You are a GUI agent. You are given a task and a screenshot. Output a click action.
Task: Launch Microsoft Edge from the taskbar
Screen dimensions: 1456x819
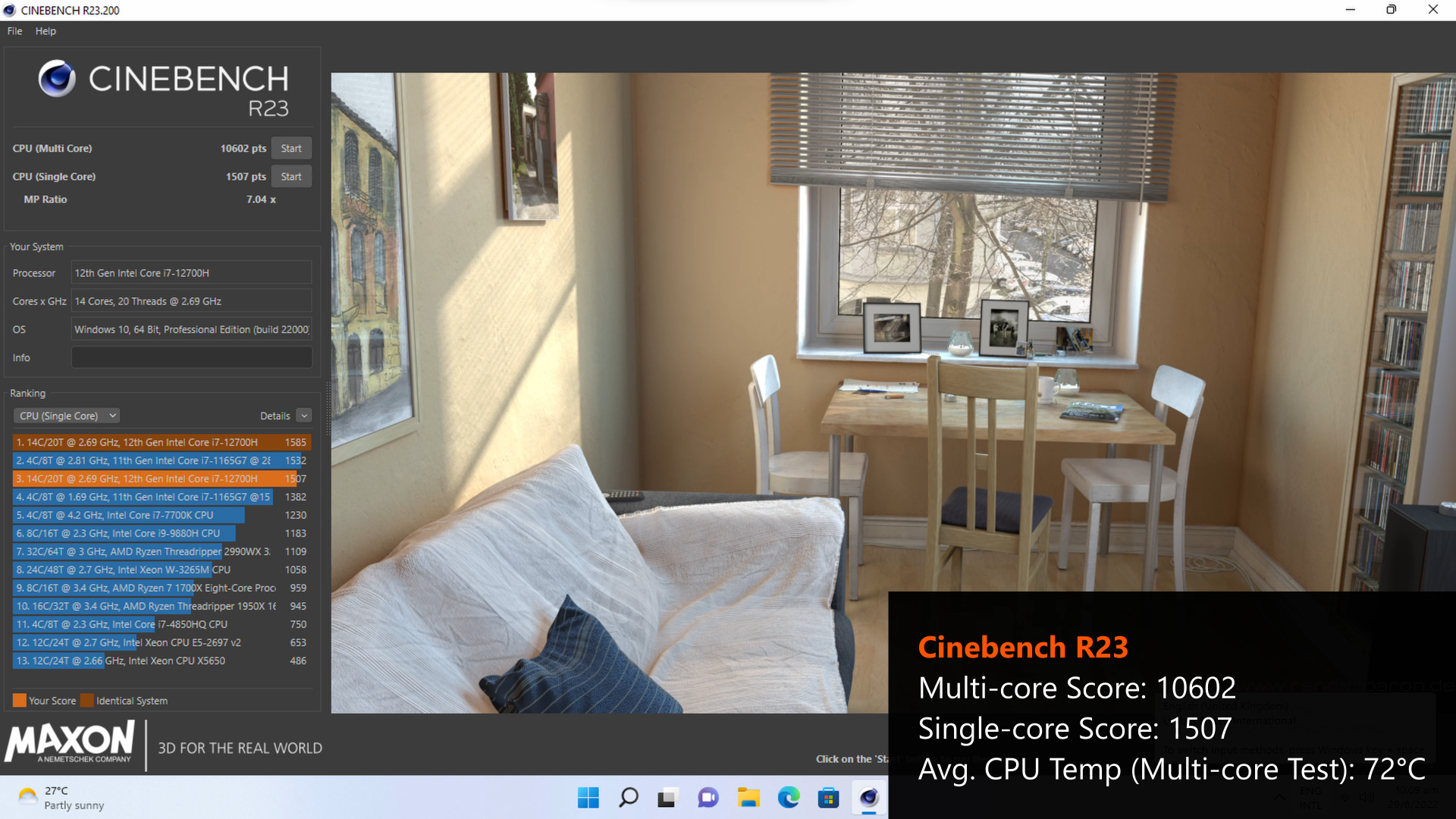click(x=789, y=797)
